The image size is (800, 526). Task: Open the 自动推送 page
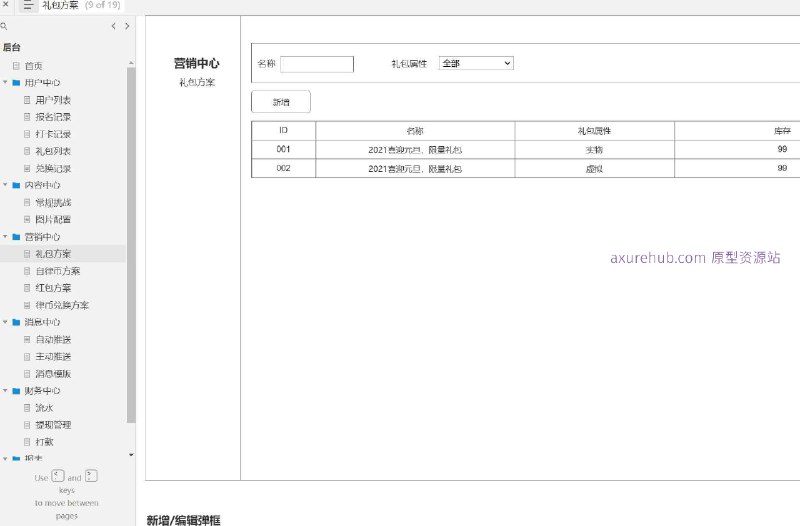53,339
